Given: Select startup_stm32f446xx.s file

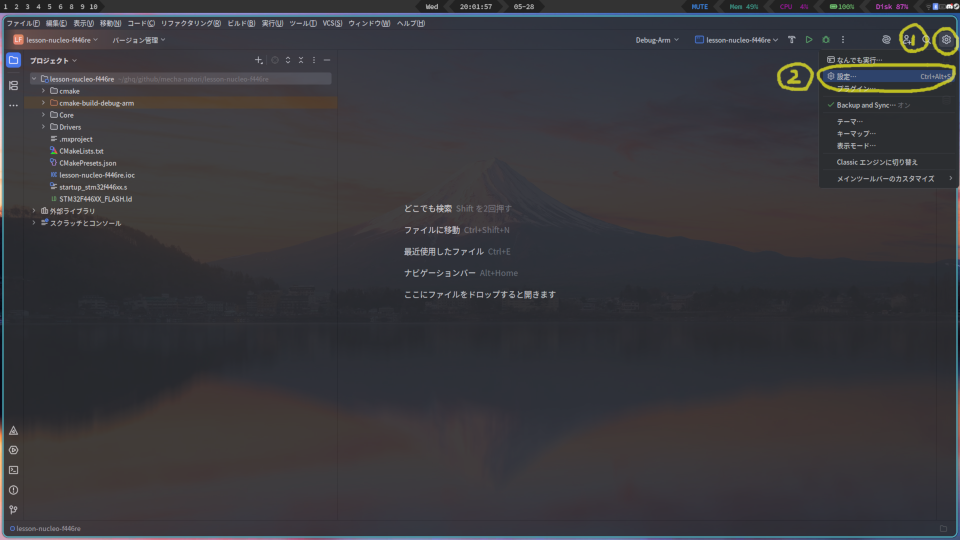Looking at the screenshot, I should tap(93, 187).
